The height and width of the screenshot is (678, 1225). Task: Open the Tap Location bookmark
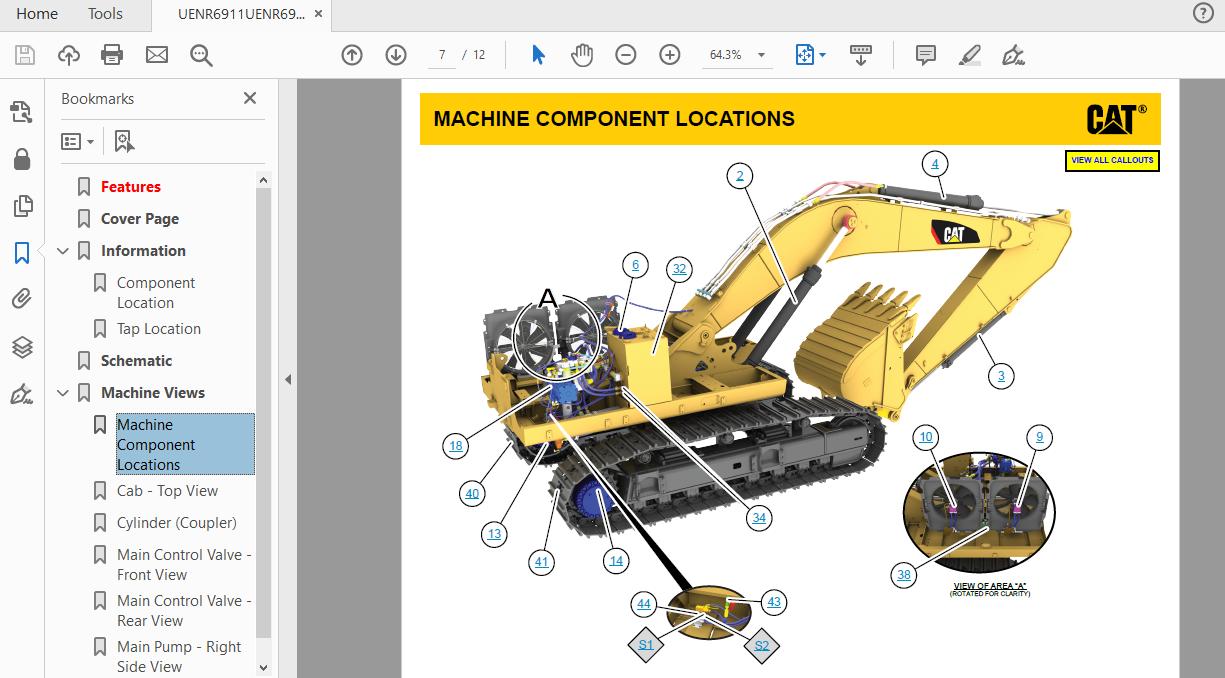tap(159, 329)
